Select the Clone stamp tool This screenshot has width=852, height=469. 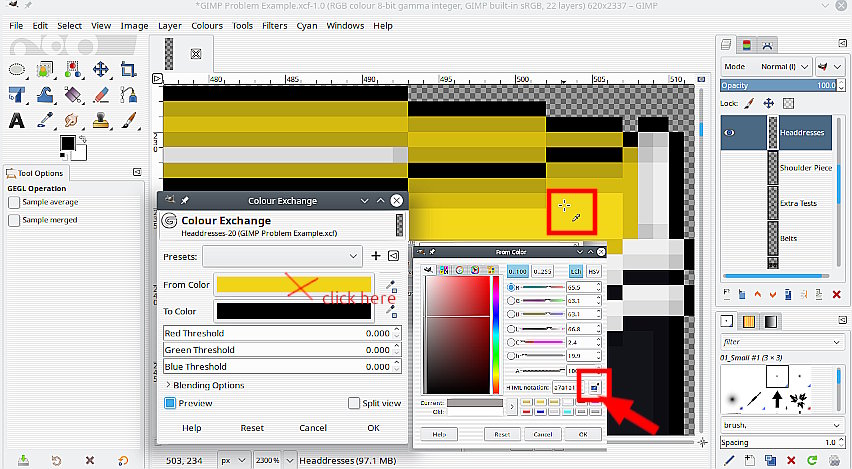coord(101,121)
